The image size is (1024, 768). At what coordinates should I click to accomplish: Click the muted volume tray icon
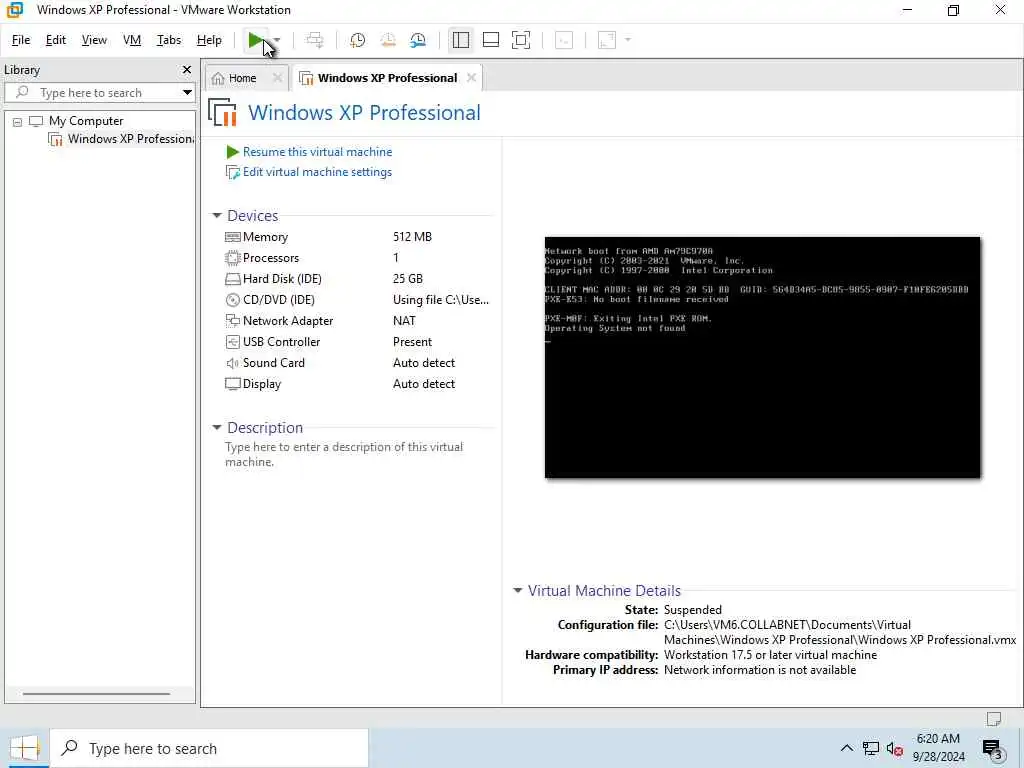pos(895,749)
